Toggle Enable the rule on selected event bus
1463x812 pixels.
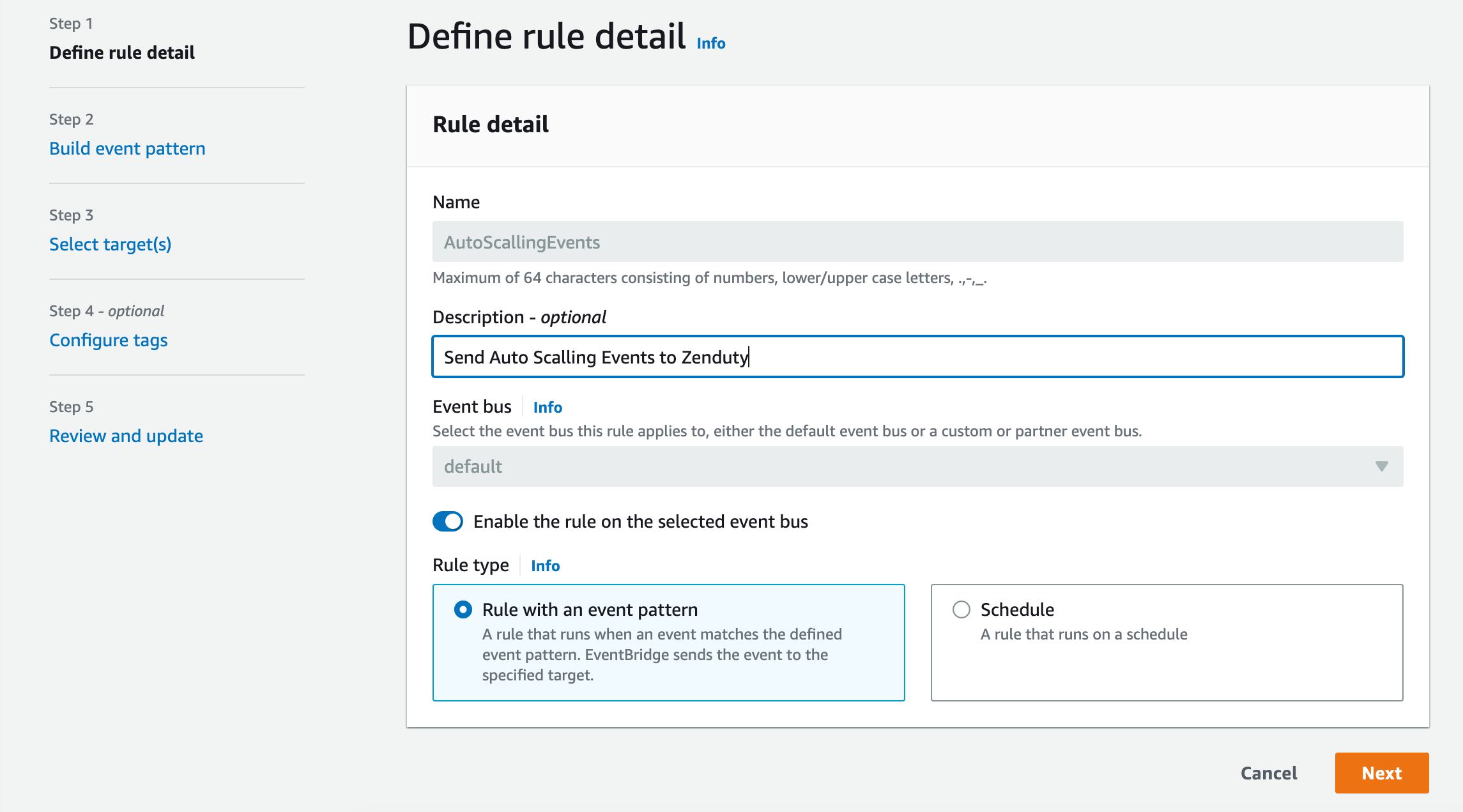(x=448, y=521)
